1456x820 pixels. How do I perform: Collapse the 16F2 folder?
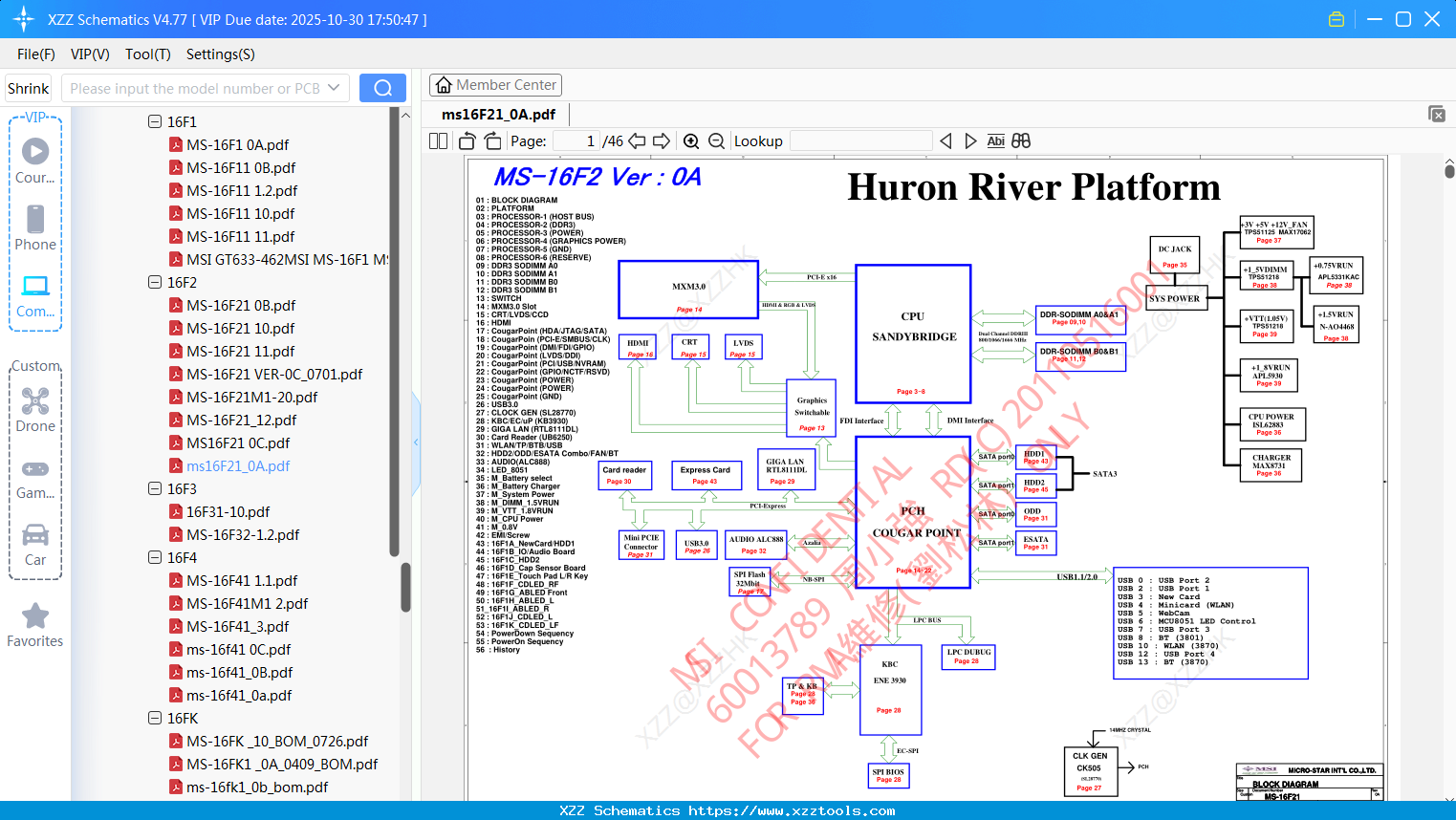click(155, 283)
